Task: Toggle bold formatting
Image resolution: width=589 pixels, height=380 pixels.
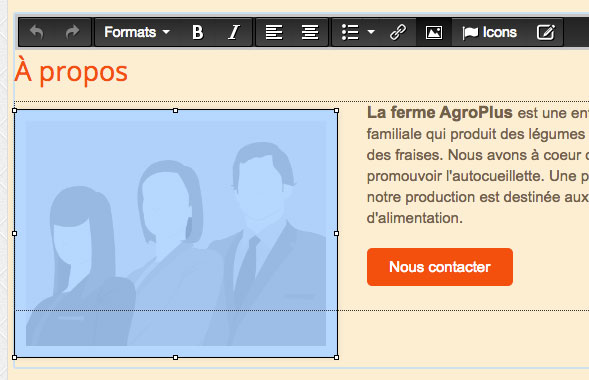Action: point(198,32)
